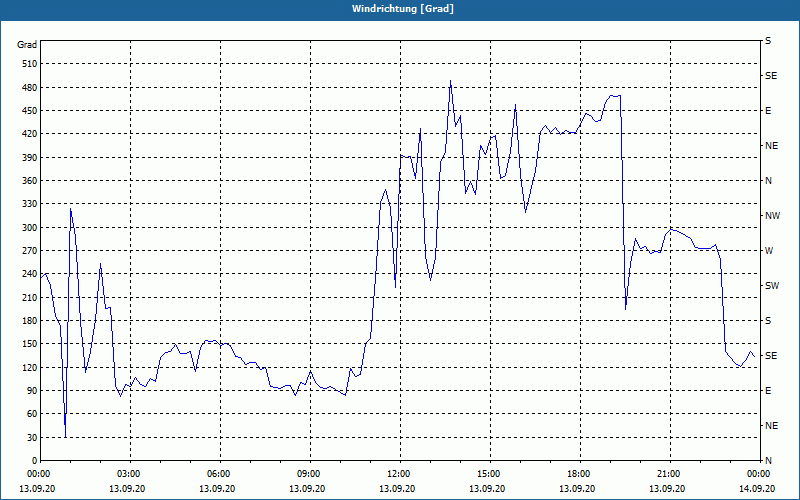Click the 14.09.20 date label

point(758,489)
